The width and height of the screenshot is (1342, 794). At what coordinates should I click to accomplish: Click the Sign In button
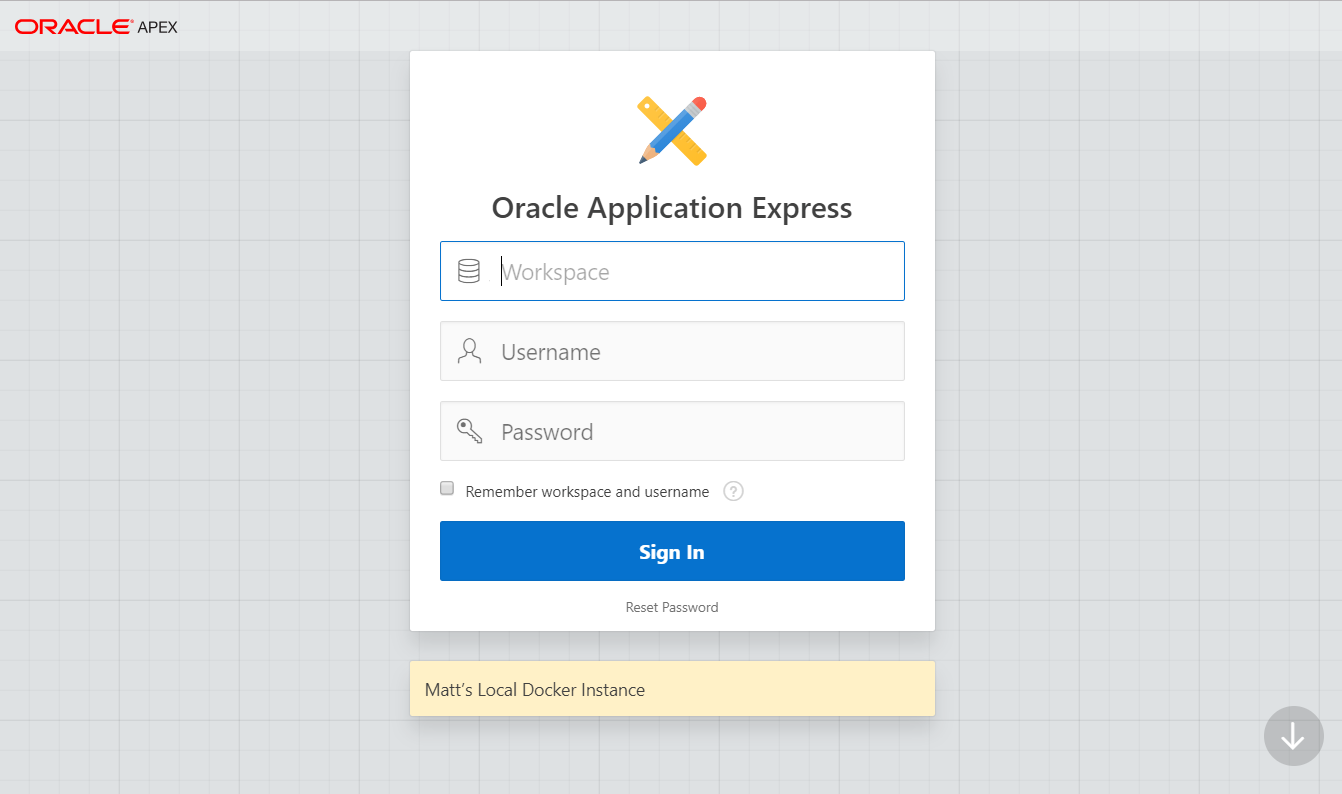click(672, 551)
